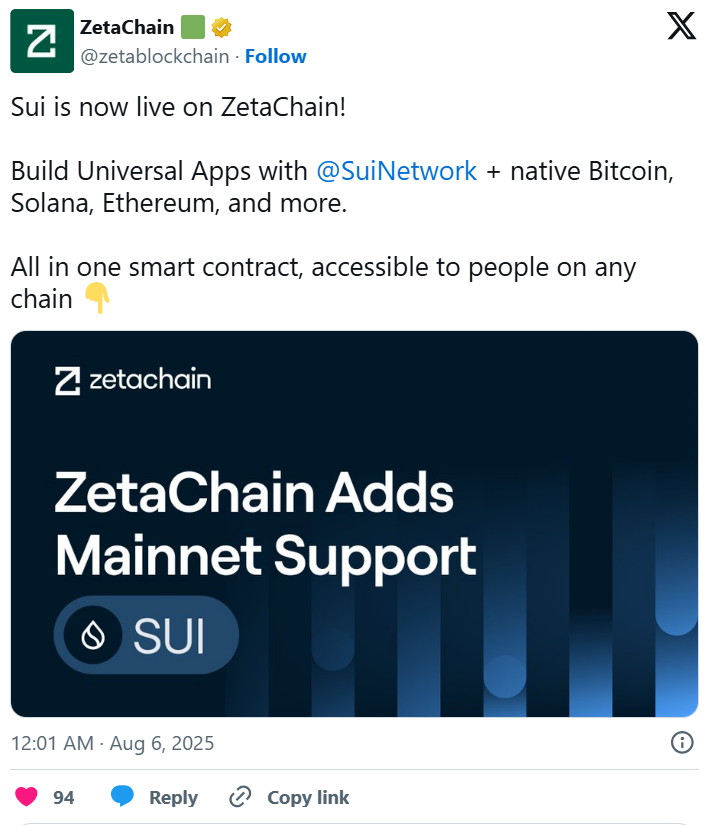This screenshot has height=825, width=718.
Task: Click the zetachain logo inside the banner image
Action: (135, 380)
